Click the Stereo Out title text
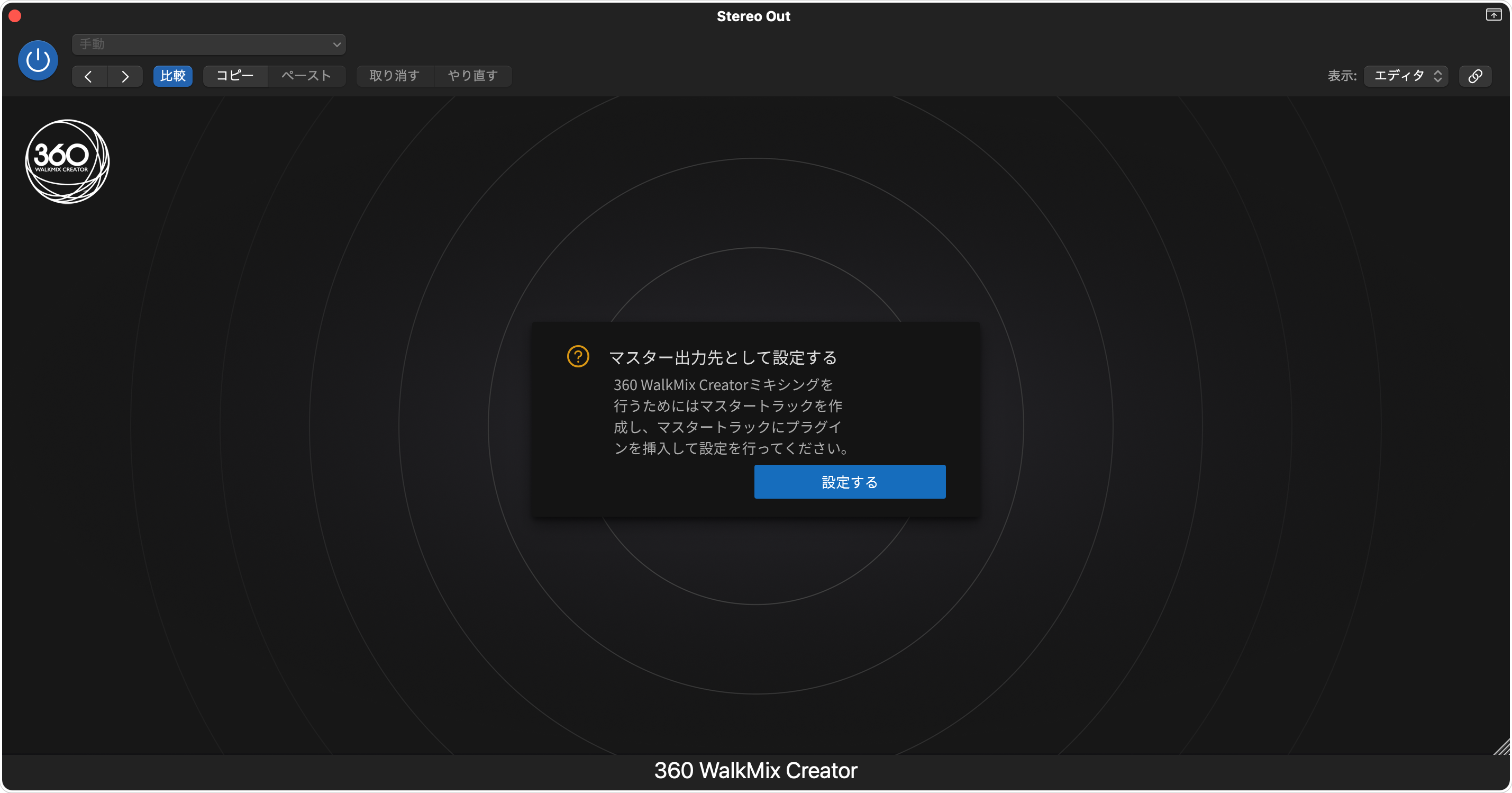The height and width of the screenshot is (793, 1512). point(753,16)
